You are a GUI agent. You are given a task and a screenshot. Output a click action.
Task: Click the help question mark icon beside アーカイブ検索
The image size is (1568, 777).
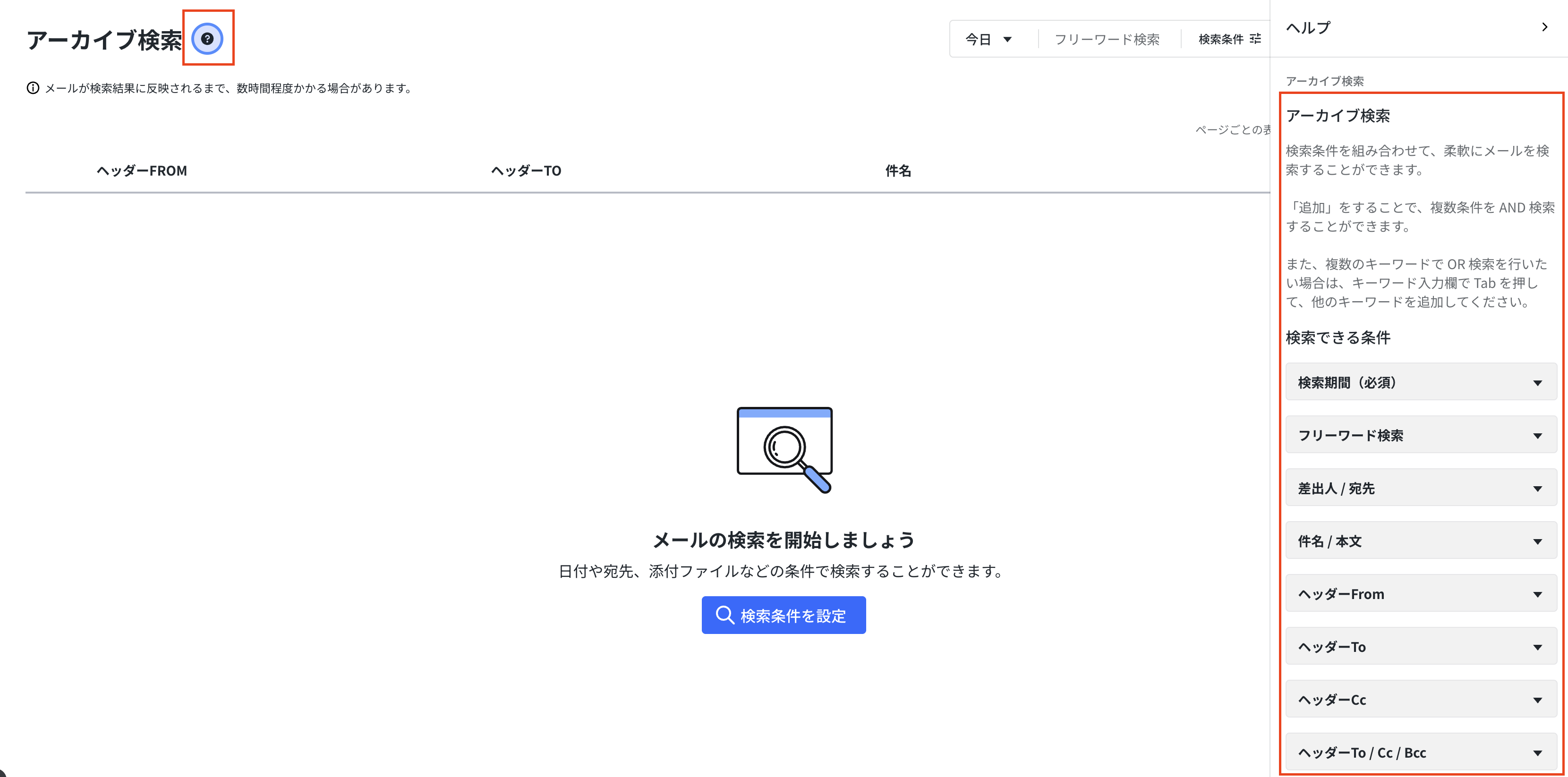click(x=207, y=39)
